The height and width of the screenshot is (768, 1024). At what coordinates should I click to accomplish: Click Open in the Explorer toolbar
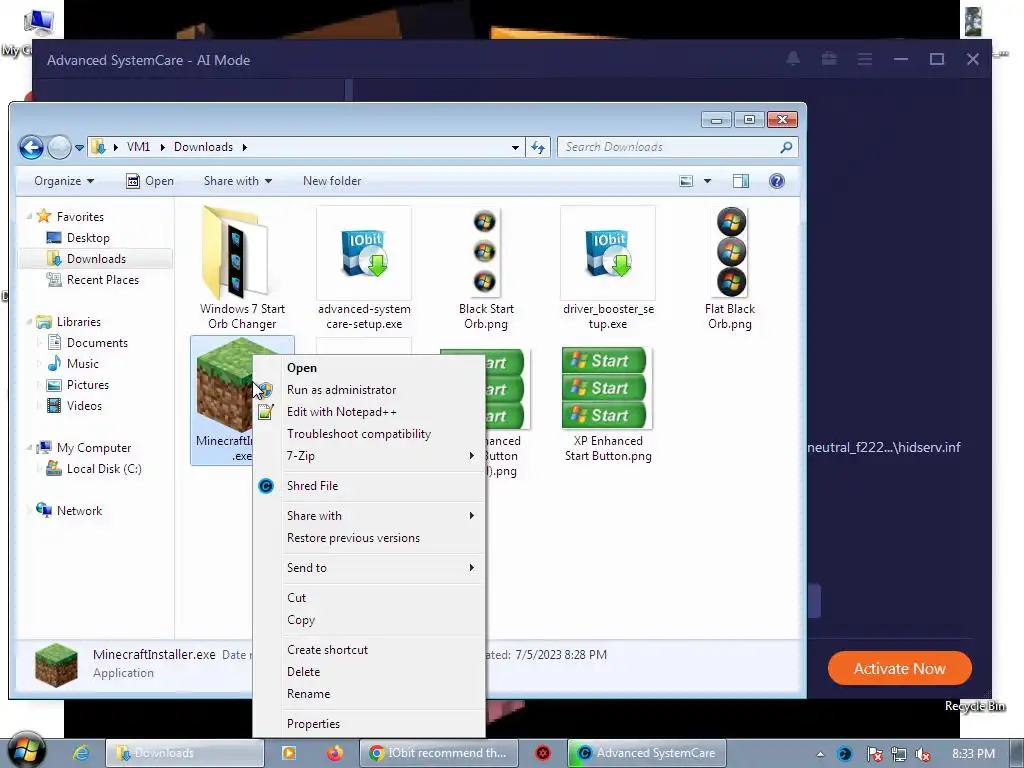click(x=150, y=181)
